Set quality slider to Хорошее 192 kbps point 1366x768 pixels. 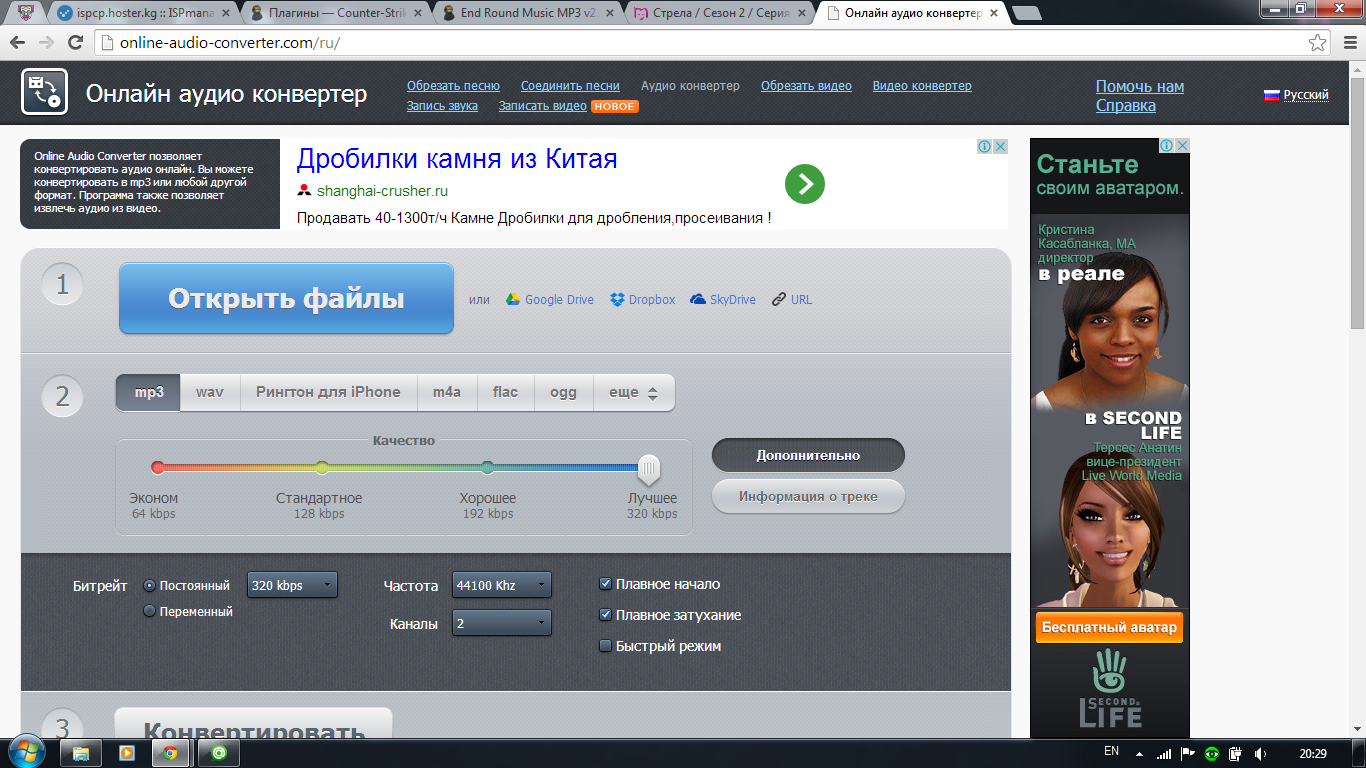click(487, 467)
